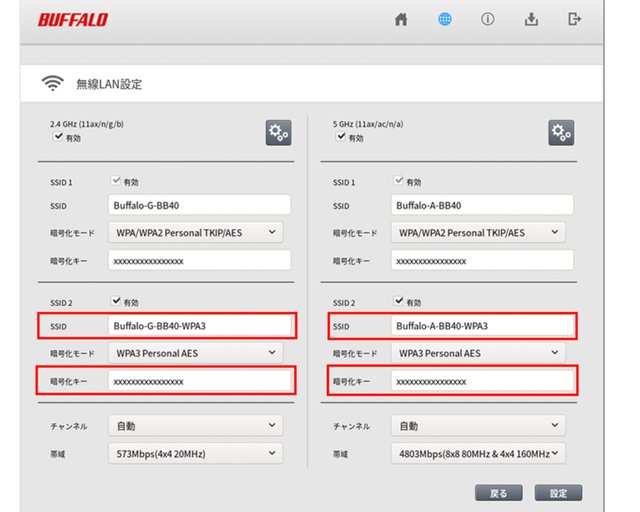Expand the 4803Mbps bandwidth dropdown
Image resolution: width=640 pixels, height=512 pixels.
point(478,453)
